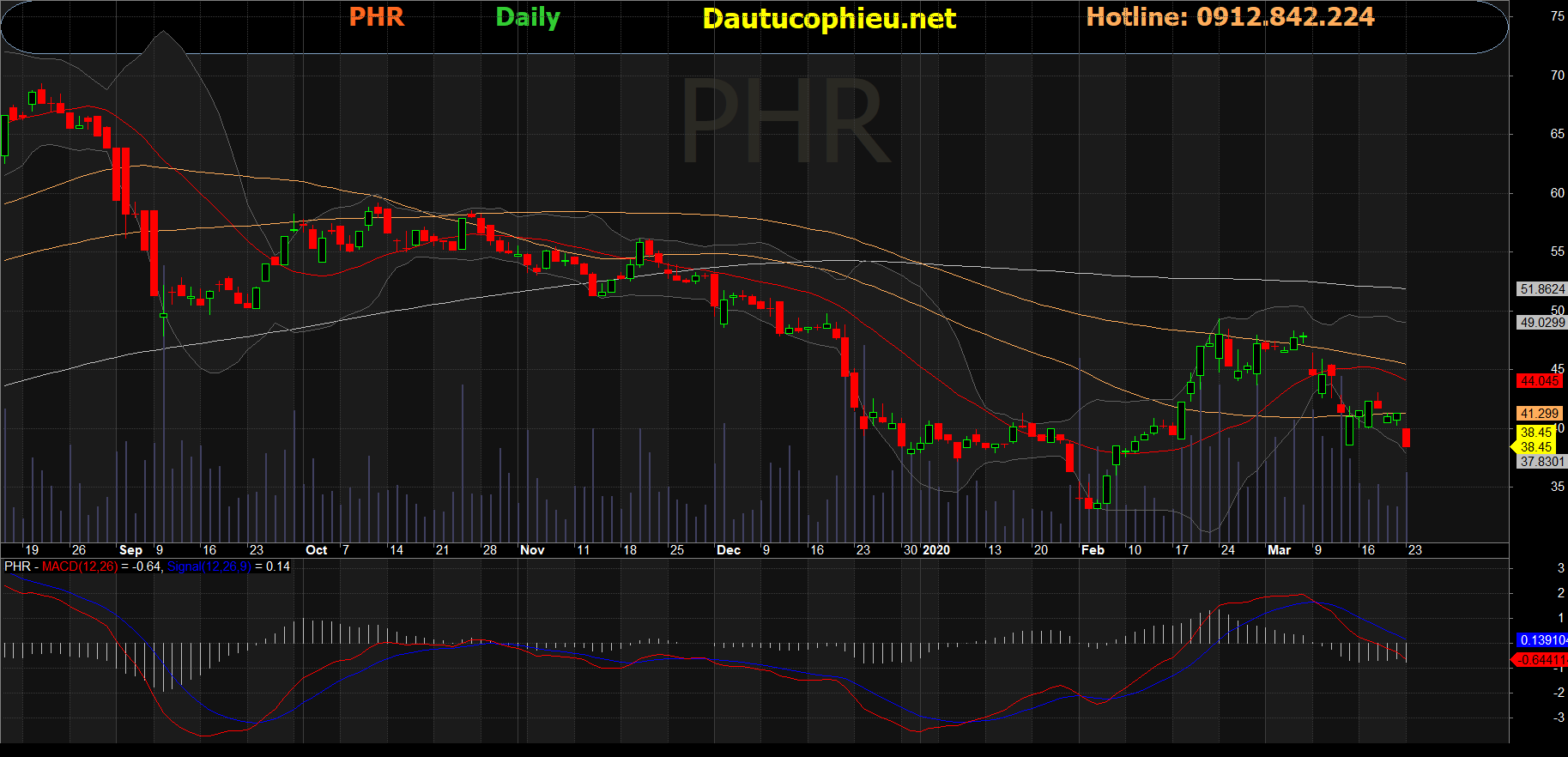Viewport: 1568px width, 757px height.
Task: Click the Nov month label on date axis
Action: tap(532, 550)
